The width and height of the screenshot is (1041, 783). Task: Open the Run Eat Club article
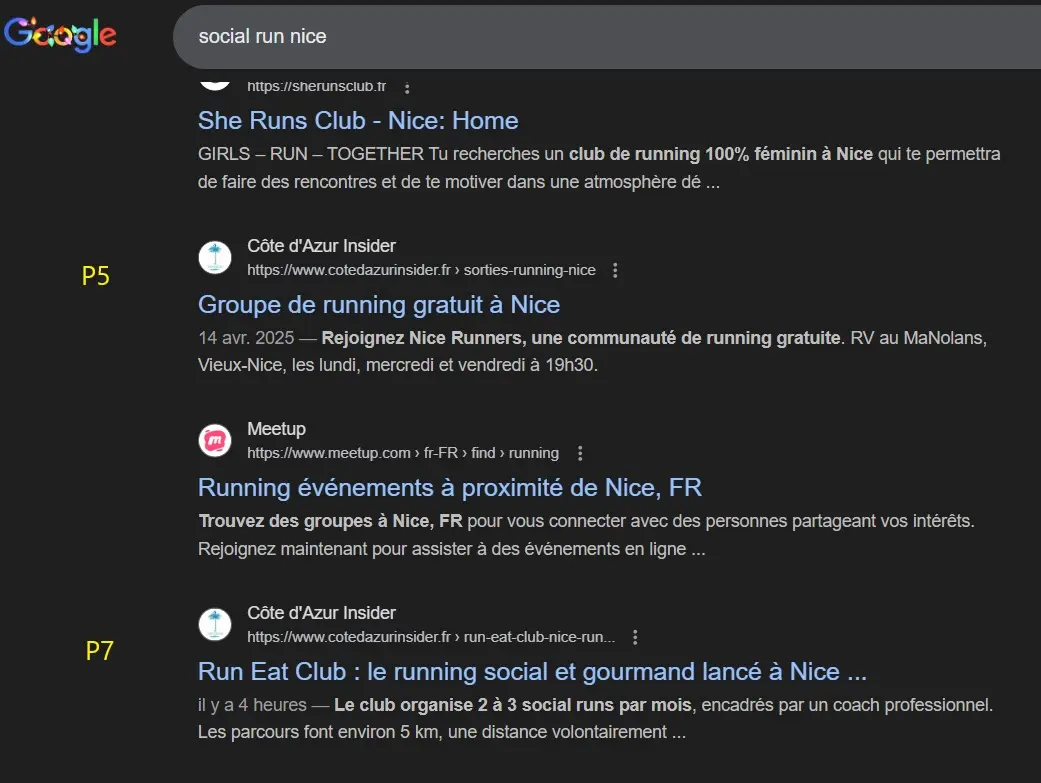tap(528, 671)
